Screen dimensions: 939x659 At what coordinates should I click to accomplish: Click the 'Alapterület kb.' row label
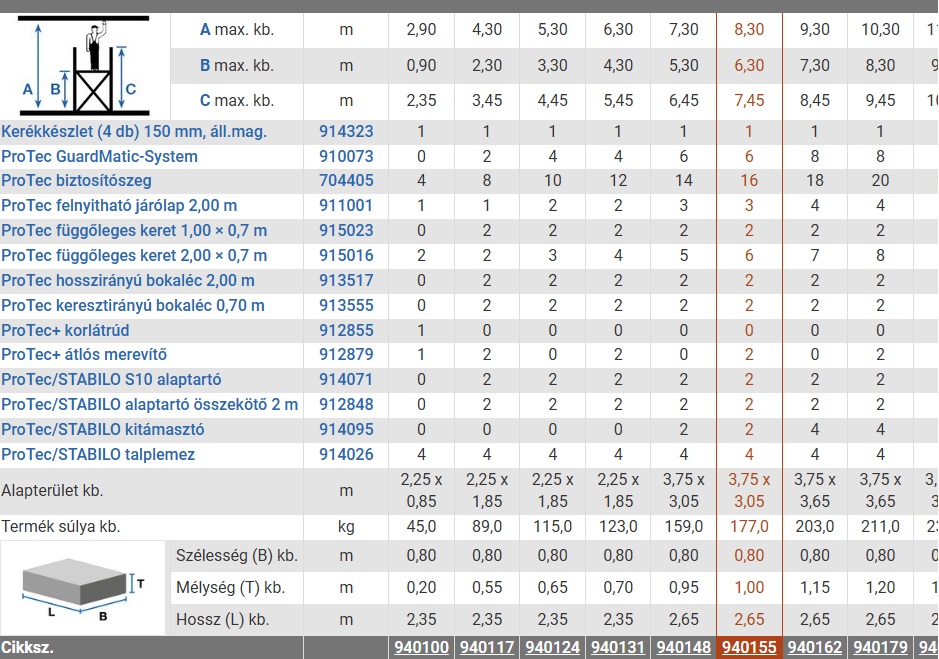pos(52,491)
